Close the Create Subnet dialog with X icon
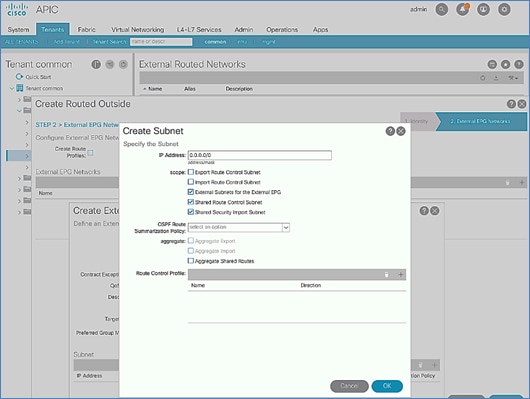This screenshot has height=399, width=530. (401, 131)
